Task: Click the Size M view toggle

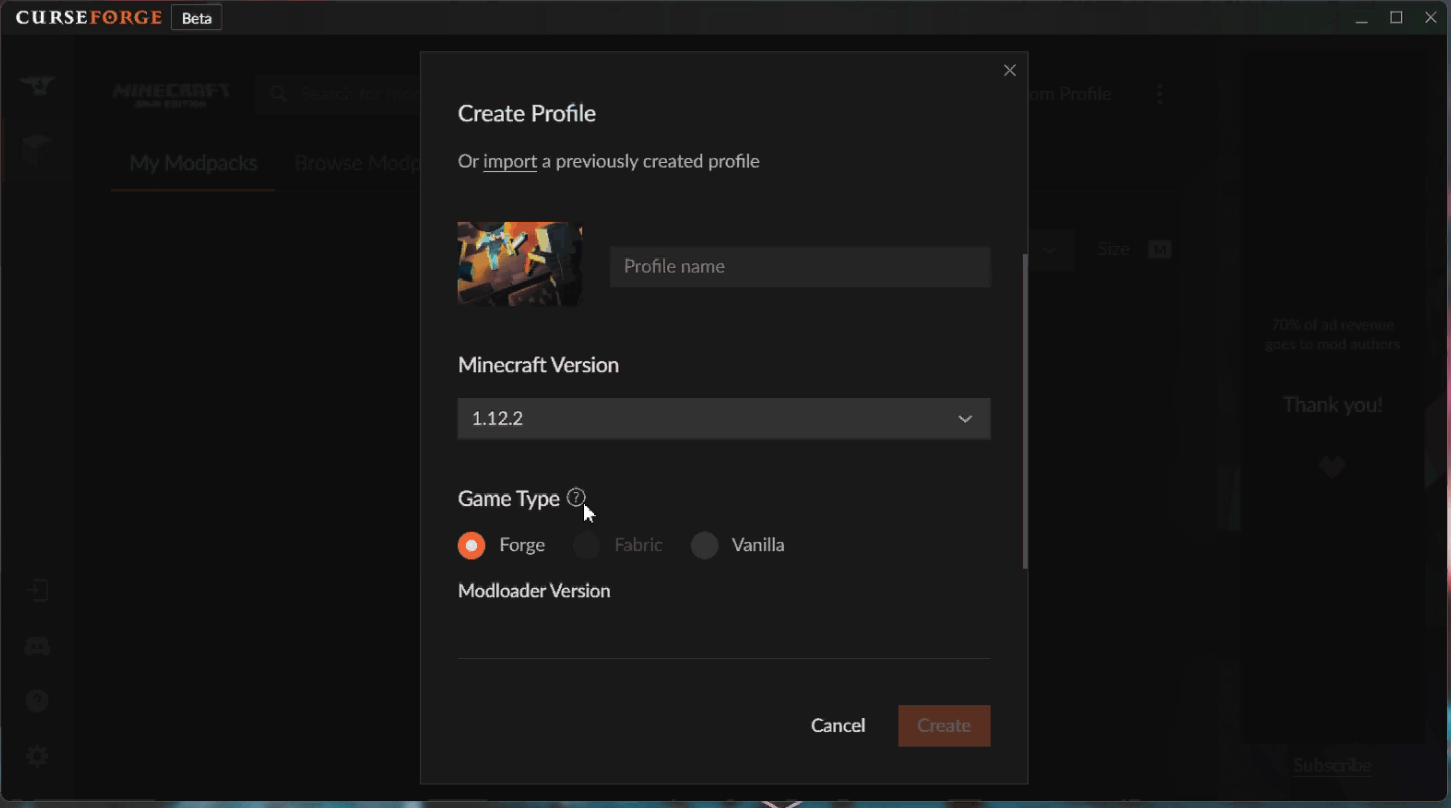Action: click(x=1159, y=250)
